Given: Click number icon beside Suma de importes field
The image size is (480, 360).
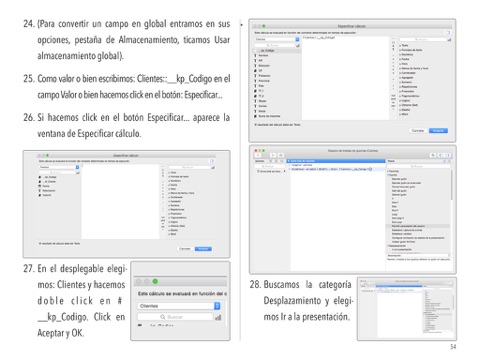Looking at the screenshot, I should click(256, 116).
